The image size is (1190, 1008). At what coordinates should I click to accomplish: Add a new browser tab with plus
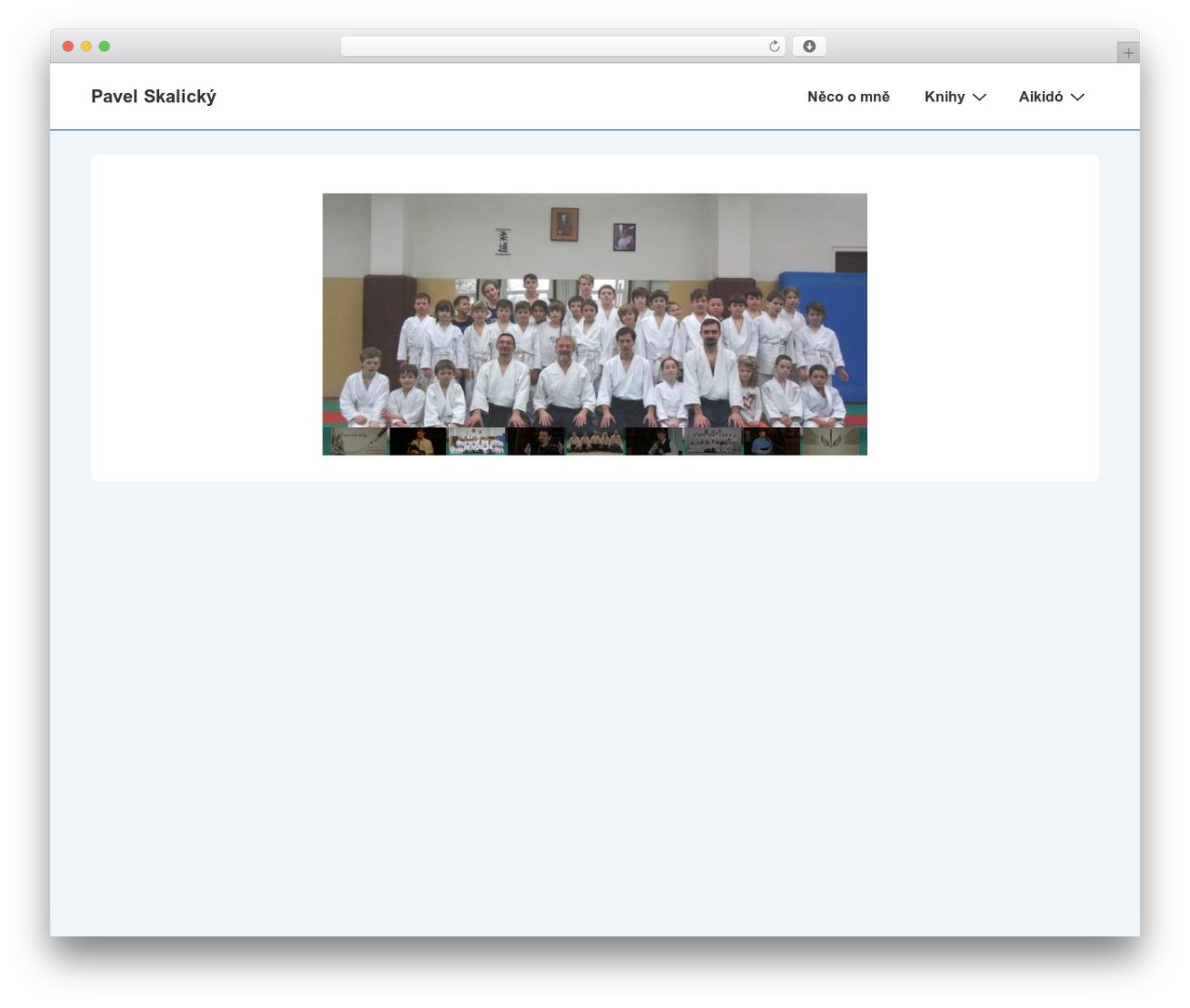pos(1128,53)
